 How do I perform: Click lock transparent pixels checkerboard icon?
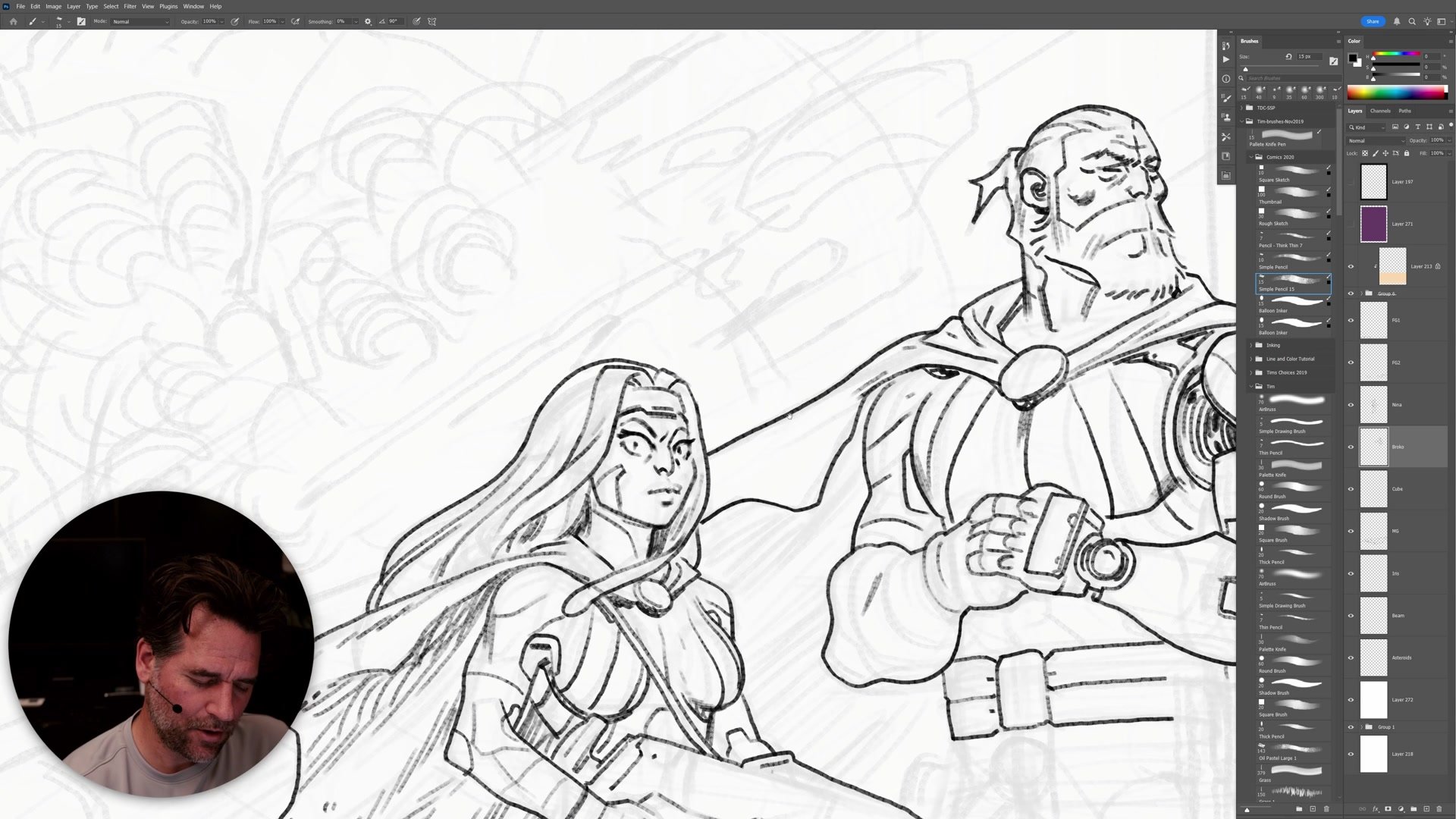pyautogui.click(x=1365, y=153)
